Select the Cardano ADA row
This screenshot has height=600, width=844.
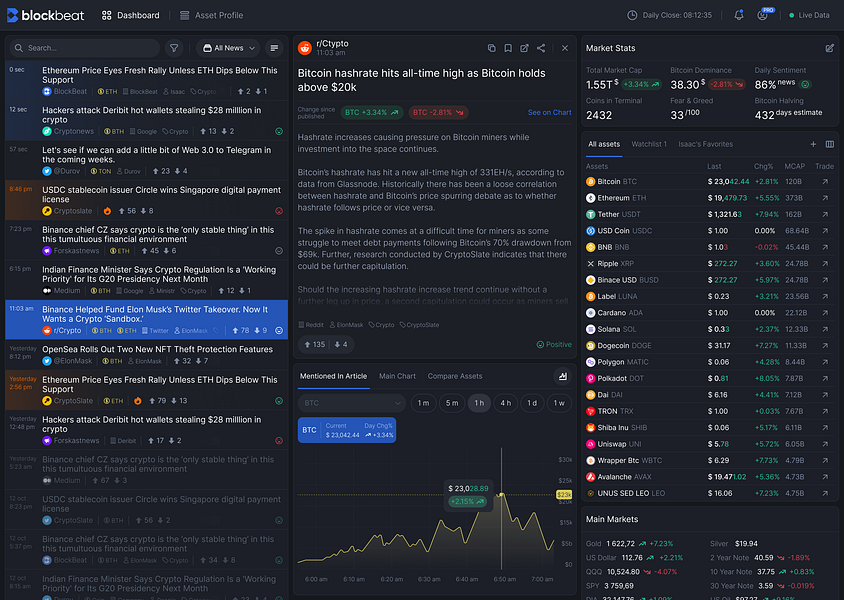click(709, 313)
